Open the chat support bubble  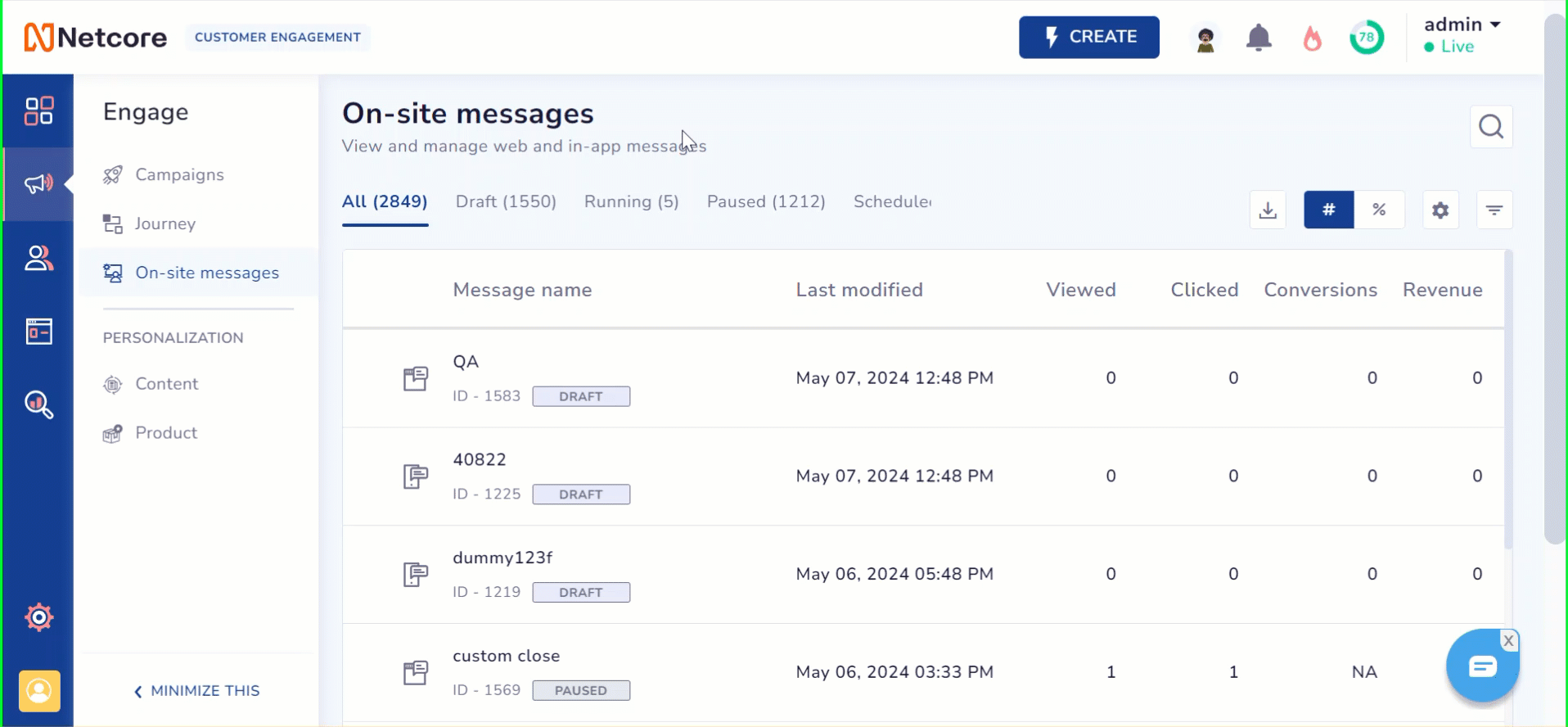pyautogui.click(x=1482, y=666)
